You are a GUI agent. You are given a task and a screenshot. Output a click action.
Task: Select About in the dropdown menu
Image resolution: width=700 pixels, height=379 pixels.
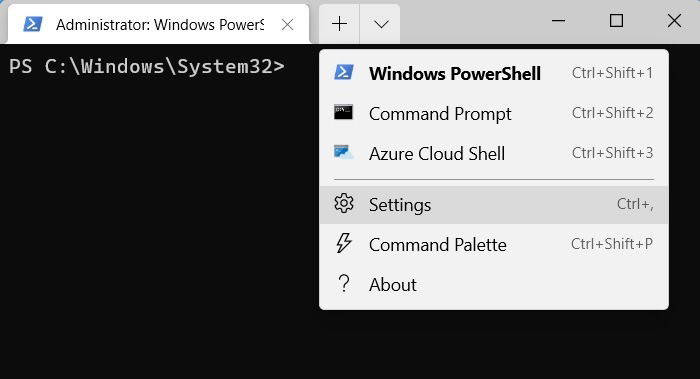click(x=494, y=284)
